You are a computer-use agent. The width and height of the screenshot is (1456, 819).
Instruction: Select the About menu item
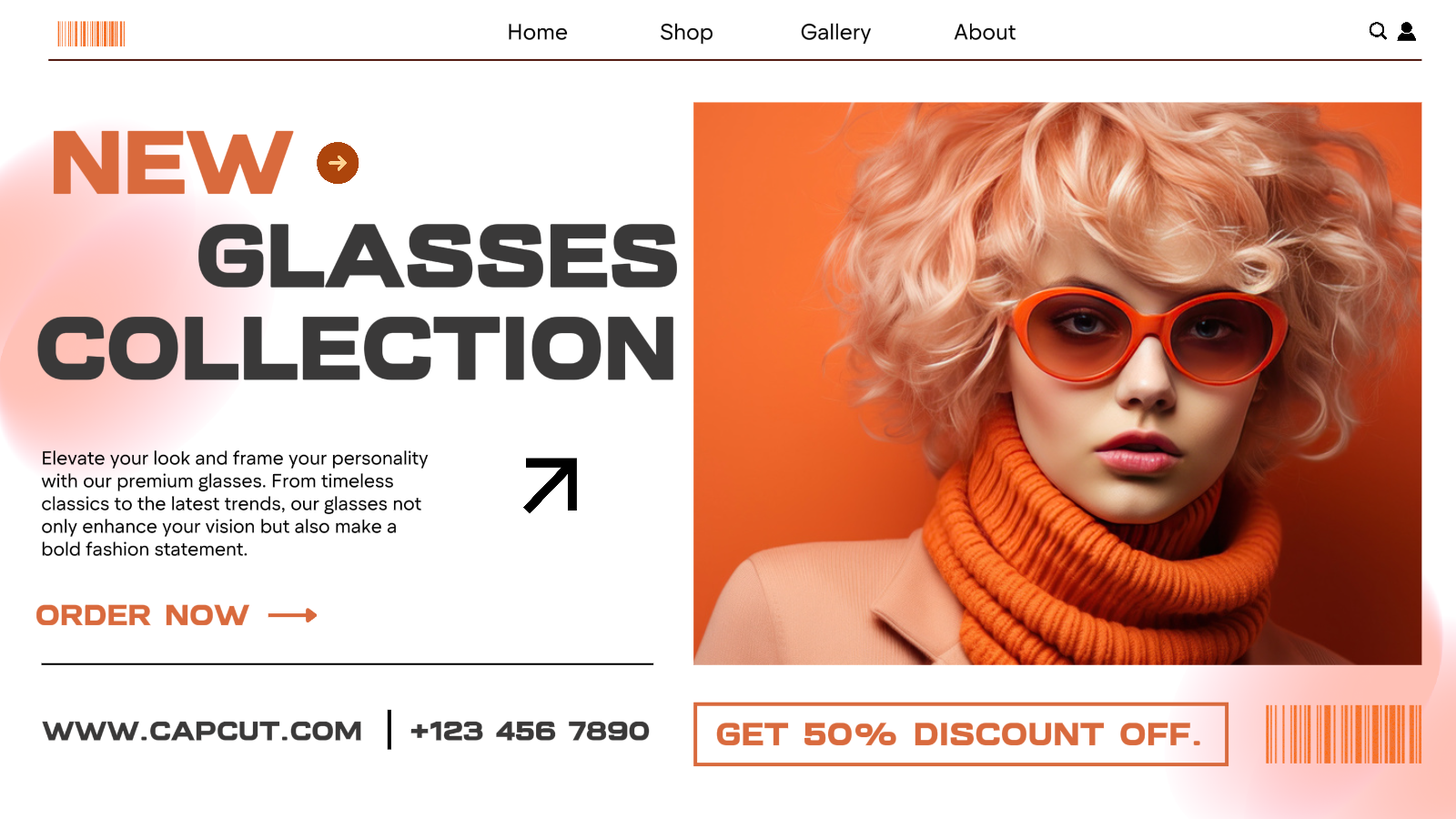point(985,33)
